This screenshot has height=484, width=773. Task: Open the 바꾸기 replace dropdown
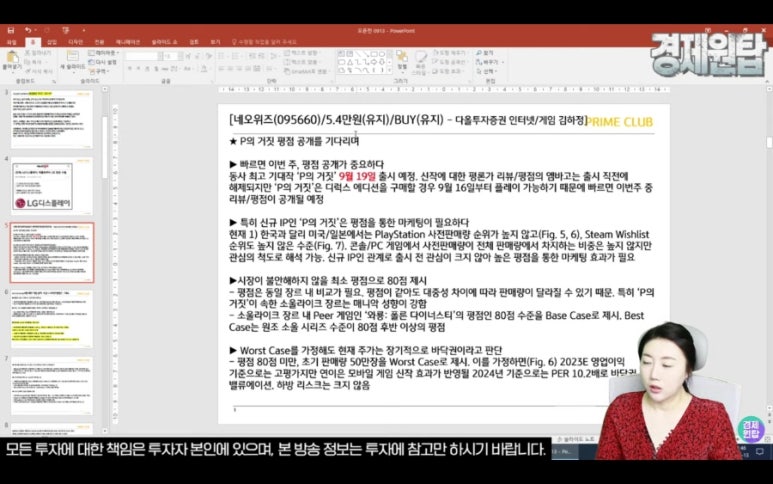click(489, 62)
